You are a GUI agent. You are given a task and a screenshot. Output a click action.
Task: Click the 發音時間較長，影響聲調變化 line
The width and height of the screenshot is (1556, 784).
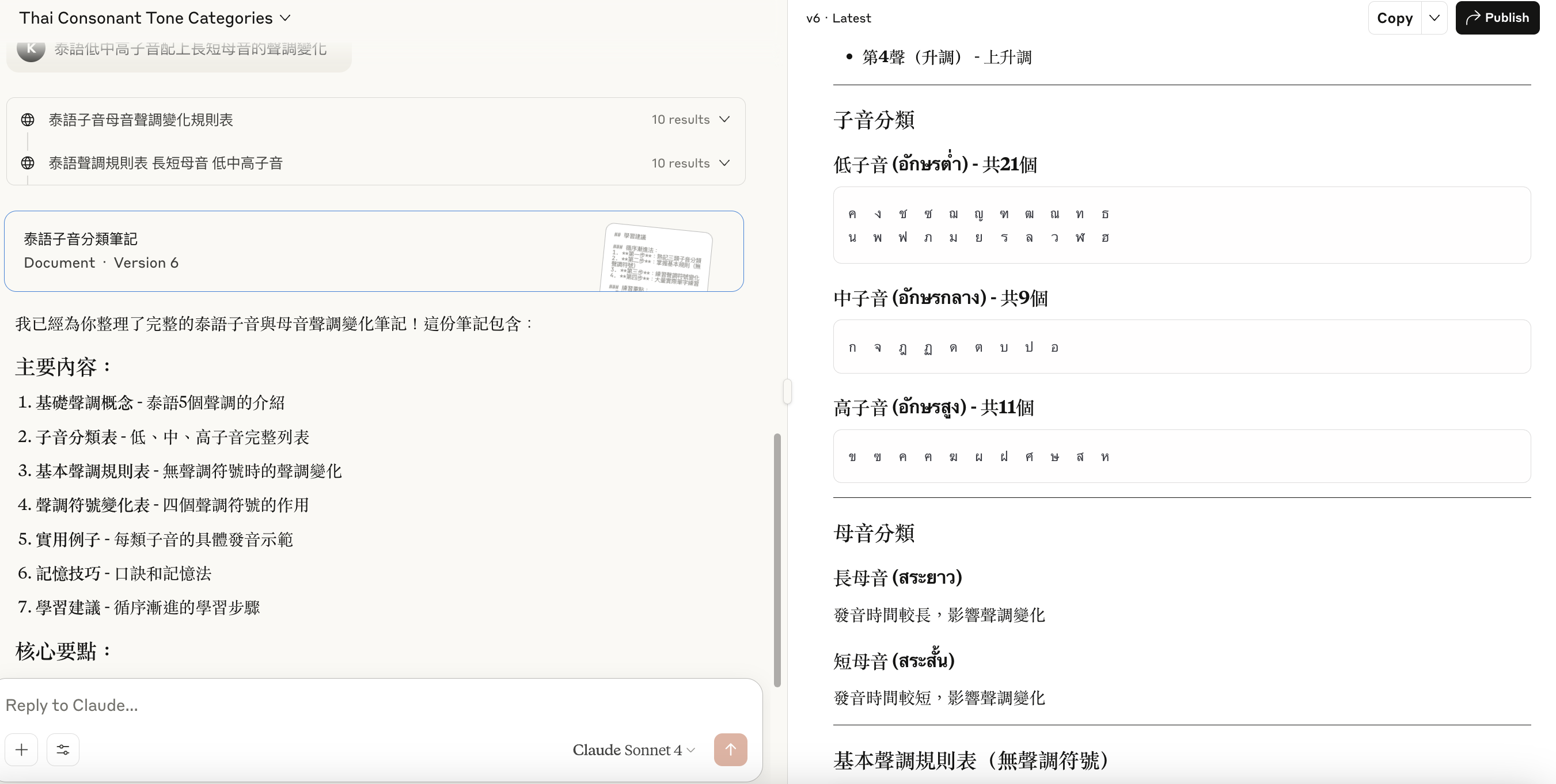pos(939,615)
